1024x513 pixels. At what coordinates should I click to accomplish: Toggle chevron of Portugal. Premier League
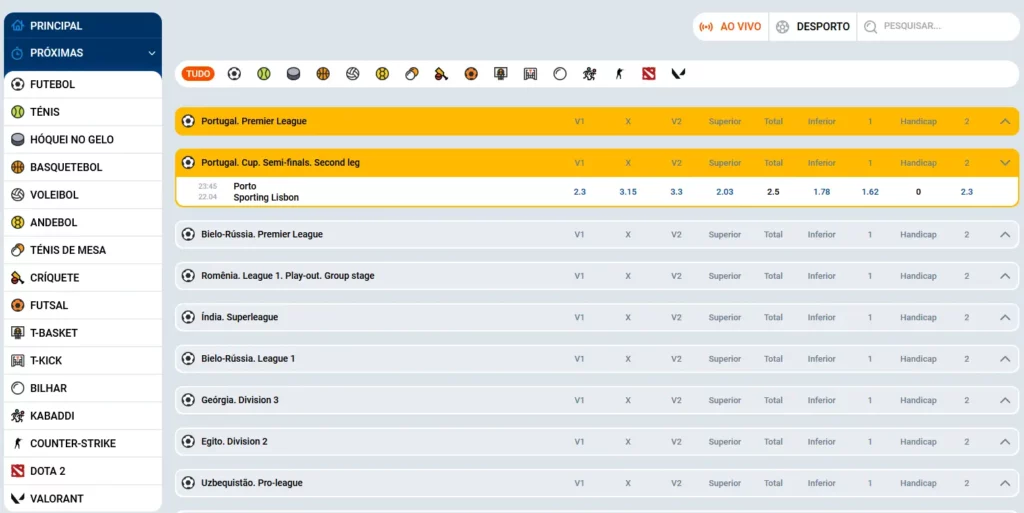pos(1005,121)
